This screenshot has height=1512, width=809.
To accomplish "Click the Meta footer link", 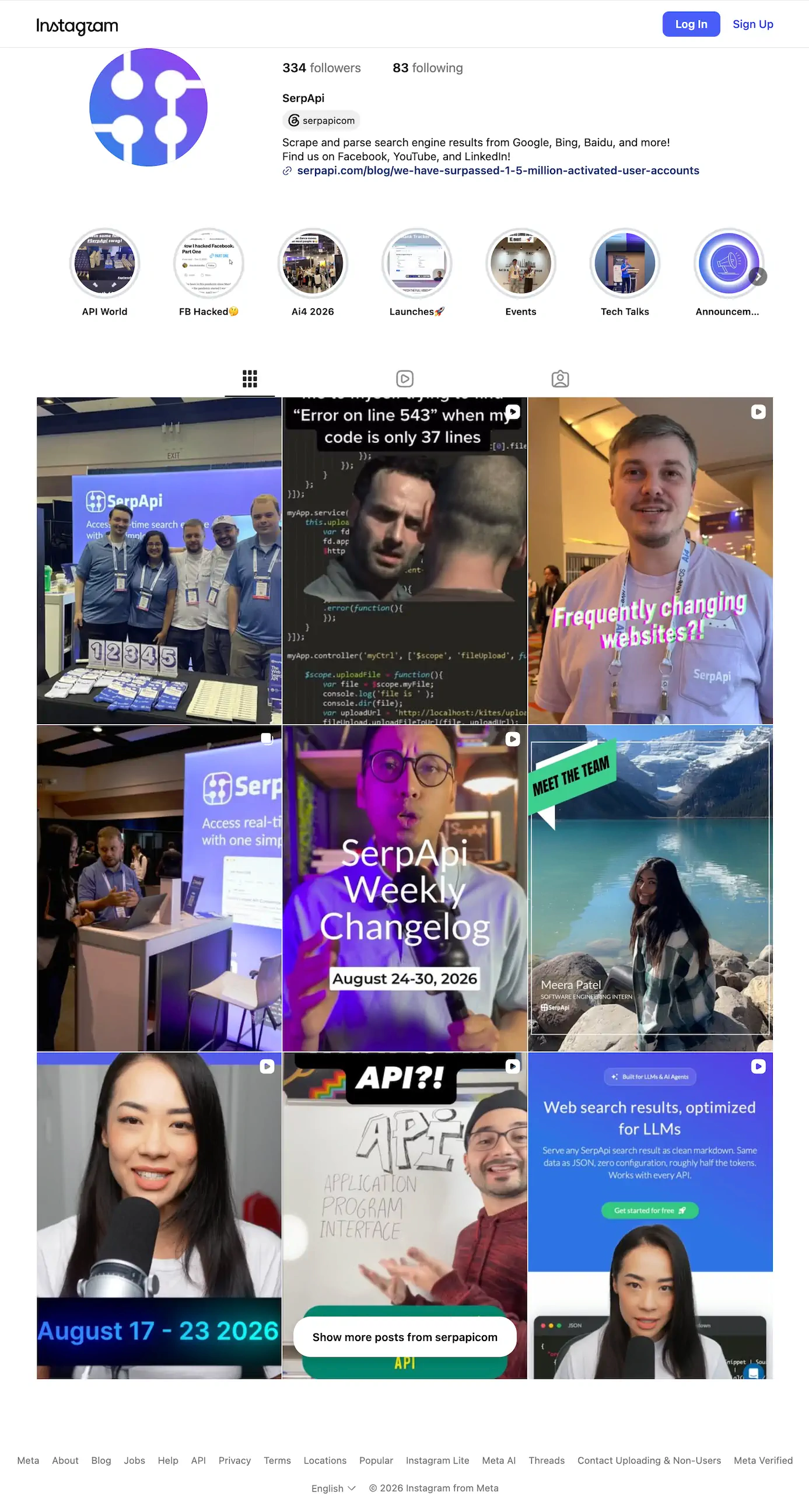I will pos(28,1460).
